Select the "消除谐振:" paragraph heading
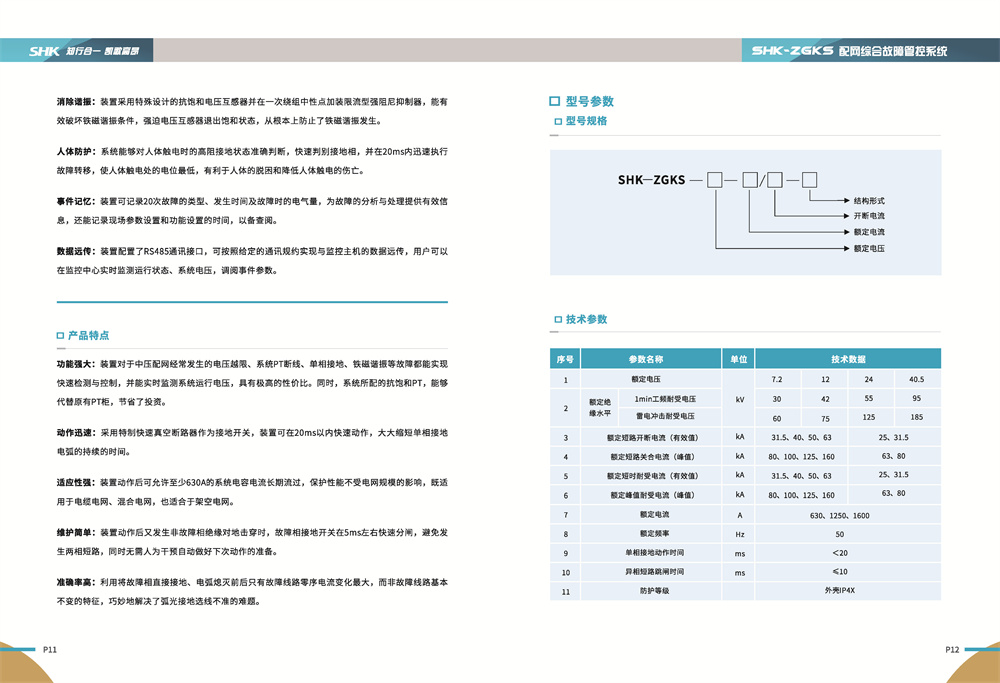Screen dimensions: 1000x683 [76, 101]
